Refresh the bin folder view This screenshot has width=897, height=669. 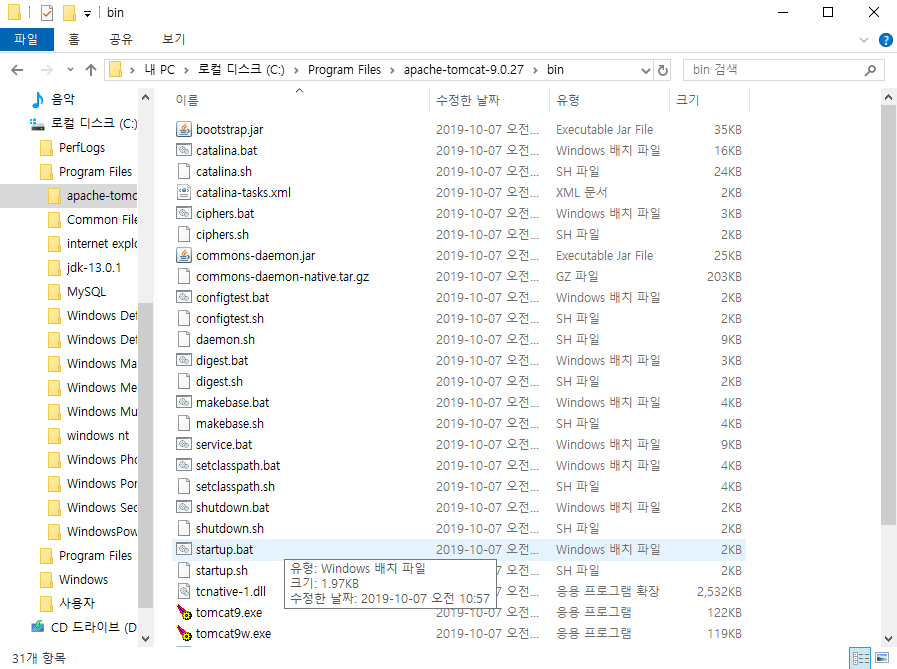pos(662,70)
